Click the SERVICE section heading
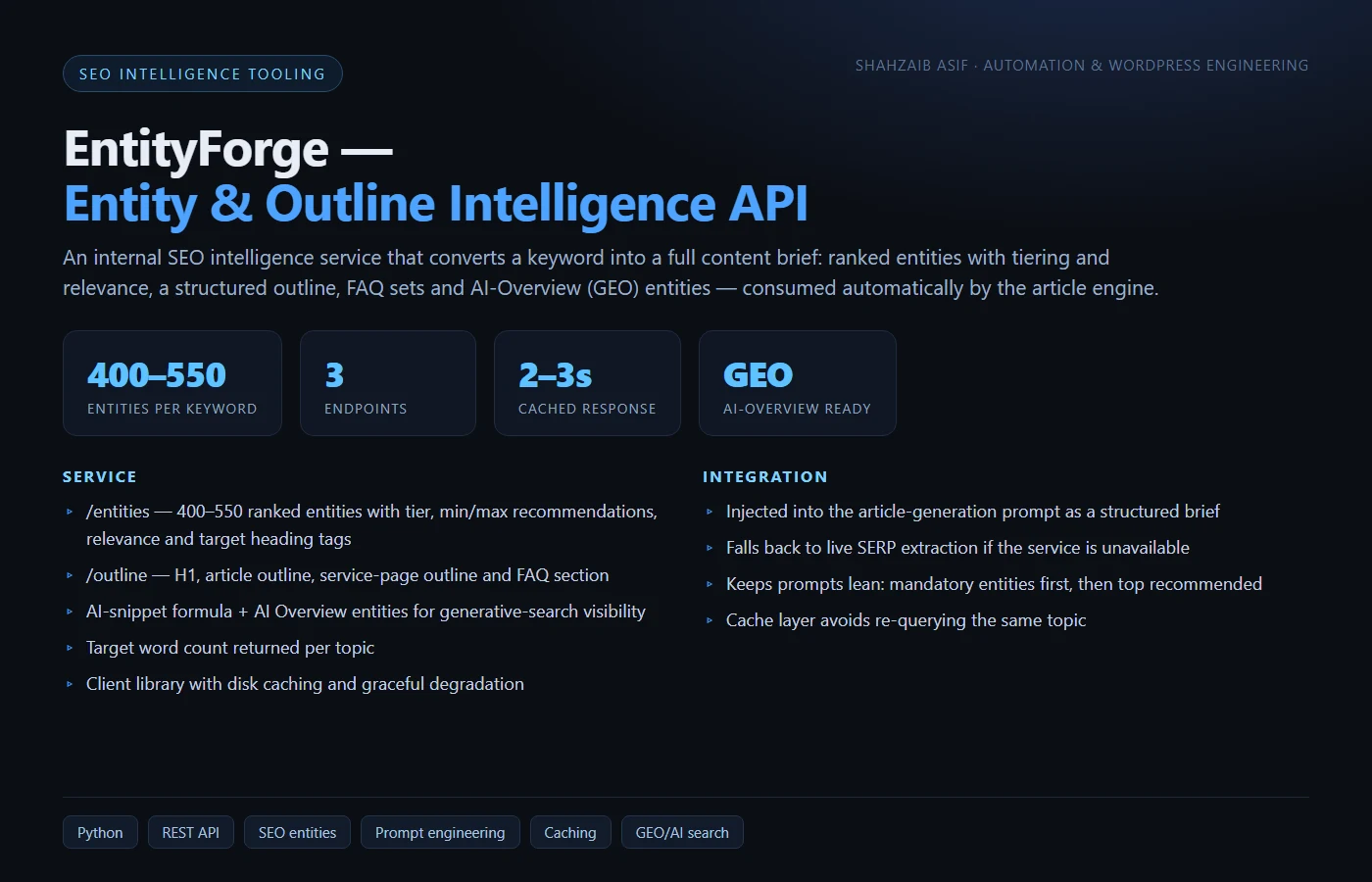The width and height of the screenshot is (1372, 882). tap(100, 477)
